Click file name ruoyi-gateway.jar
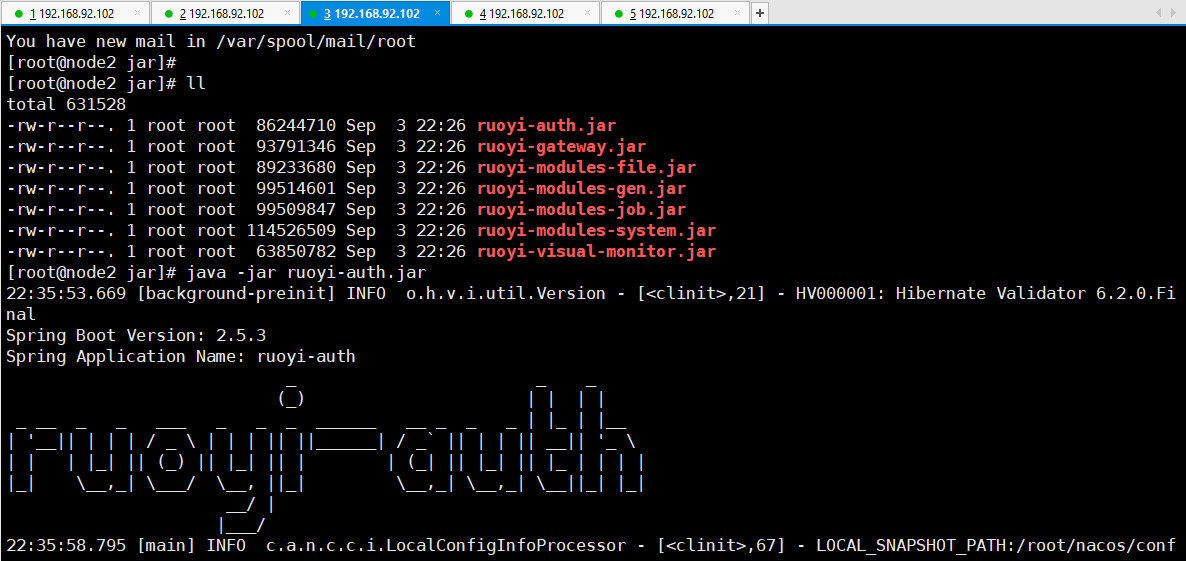Image resolution: width=1186 pixels, height=561 pixels. [x=561, y=146]
